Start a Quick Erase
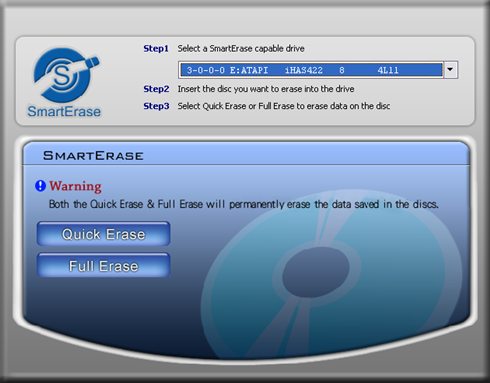Image resolution: width=490 pixels, height=383 pixels. tap(104, 234)
